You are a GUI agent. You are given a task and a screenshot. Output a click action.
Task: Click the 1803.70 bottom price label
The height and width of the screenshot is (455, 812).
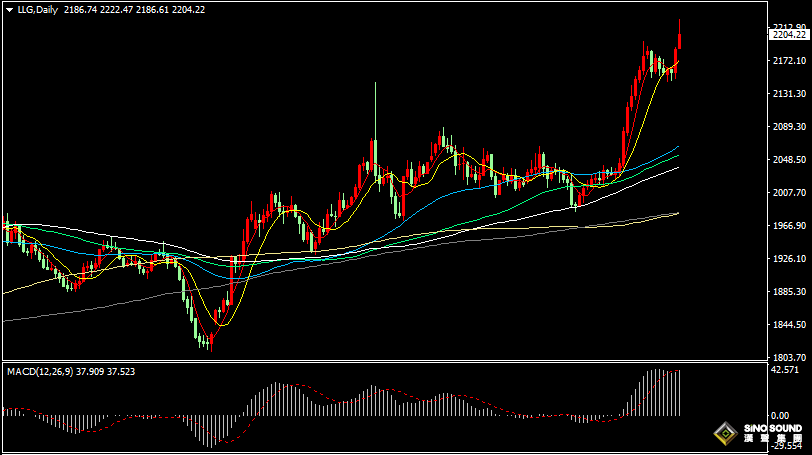(788, 357)
